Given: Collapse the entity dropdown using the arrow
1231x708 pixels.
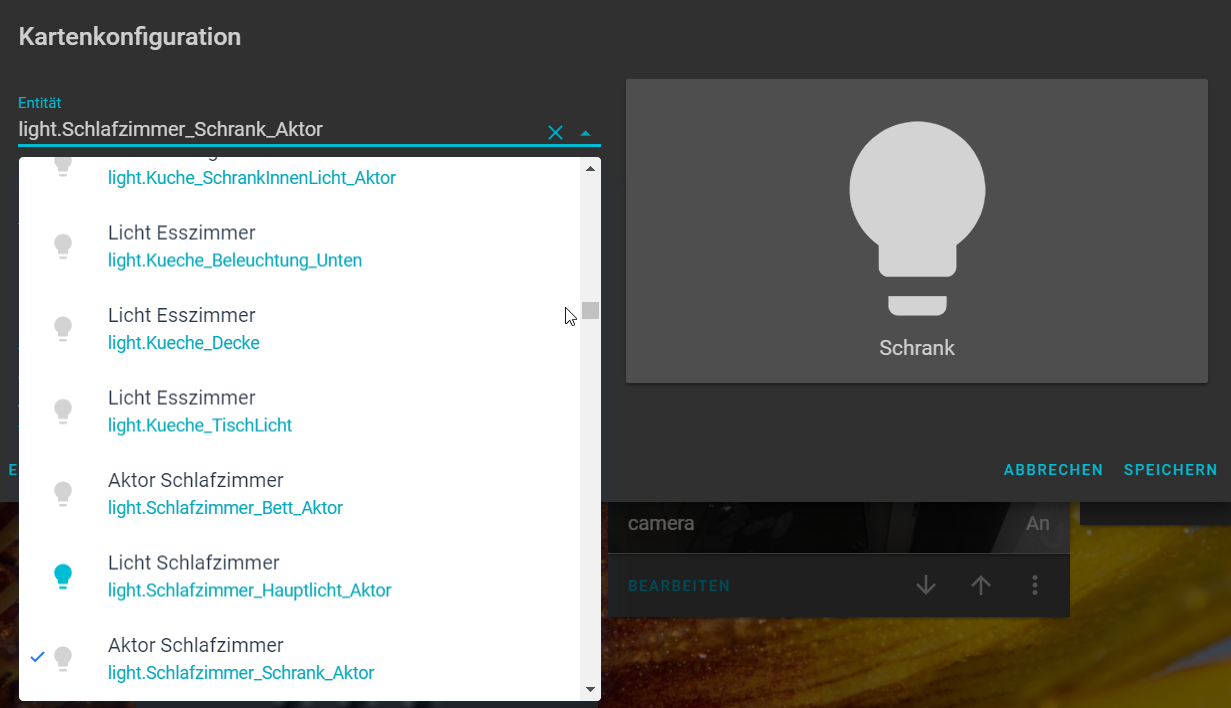Looking at the screenshot, I should tap(586, 132).
